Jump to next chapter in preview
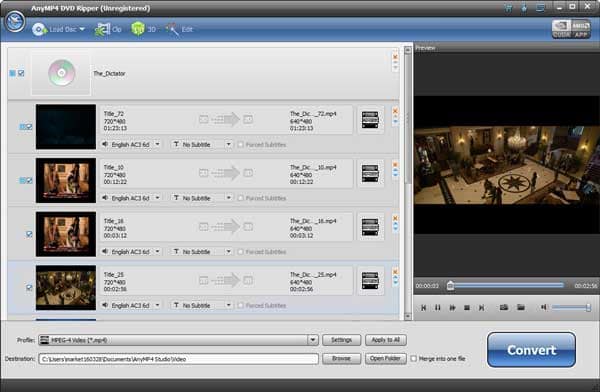The image size is (600, 392). click(482, 307)
